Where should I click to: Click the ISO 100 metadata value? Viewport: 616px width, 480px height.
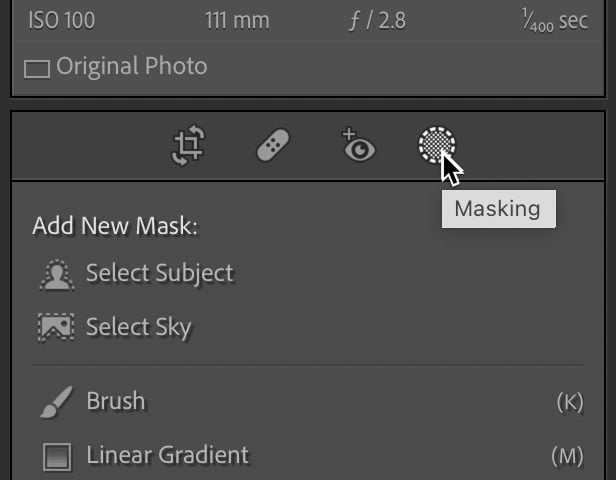point(62,20)
